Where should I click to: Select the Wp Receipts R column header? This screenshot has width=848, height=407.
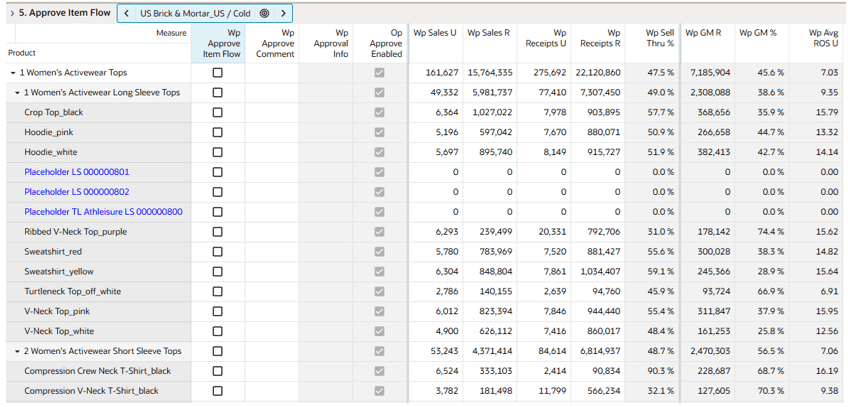[x=598, y=43]
